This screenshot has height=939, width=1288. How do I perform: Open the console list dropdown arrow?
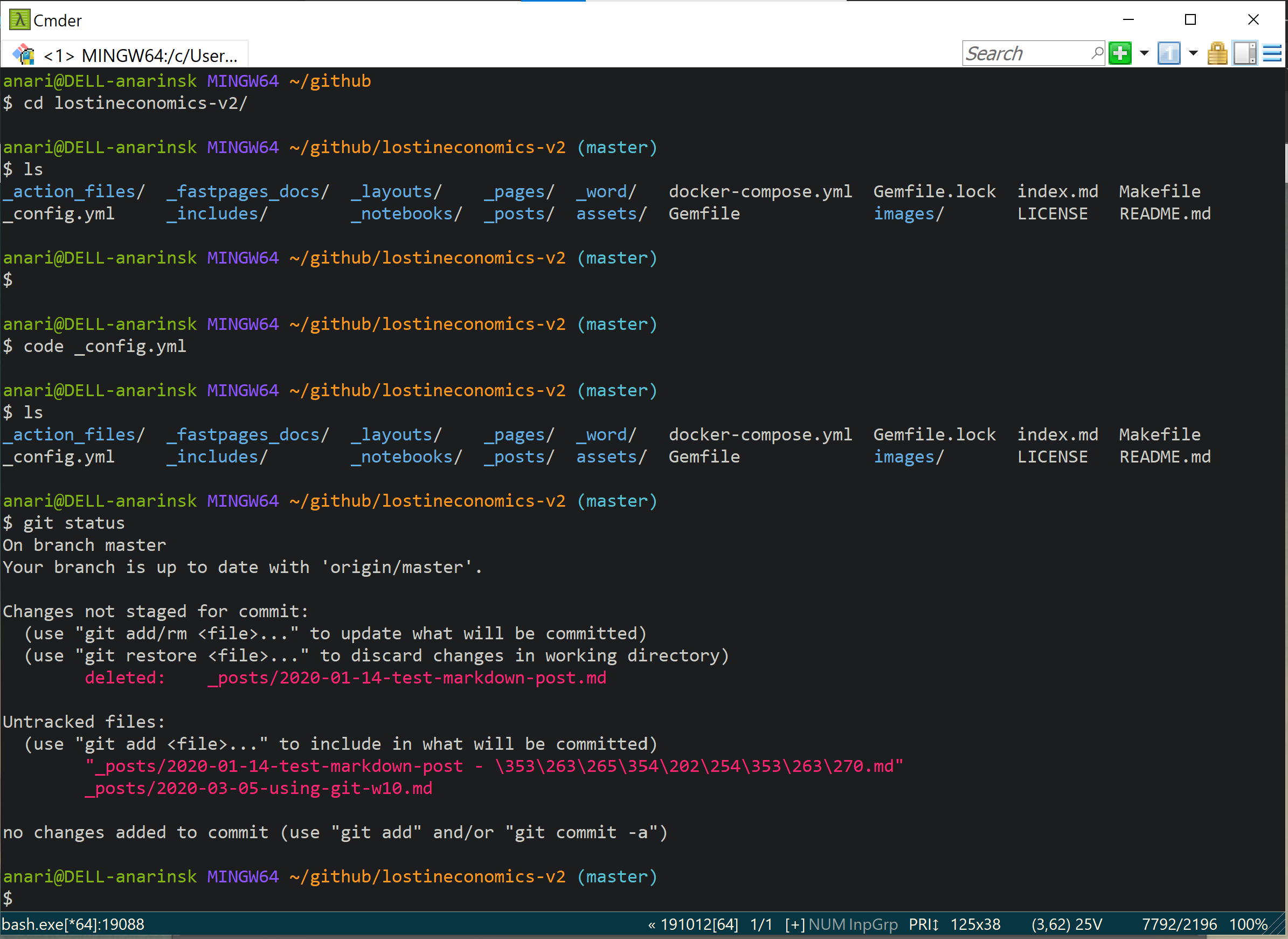click(1193, 54)
